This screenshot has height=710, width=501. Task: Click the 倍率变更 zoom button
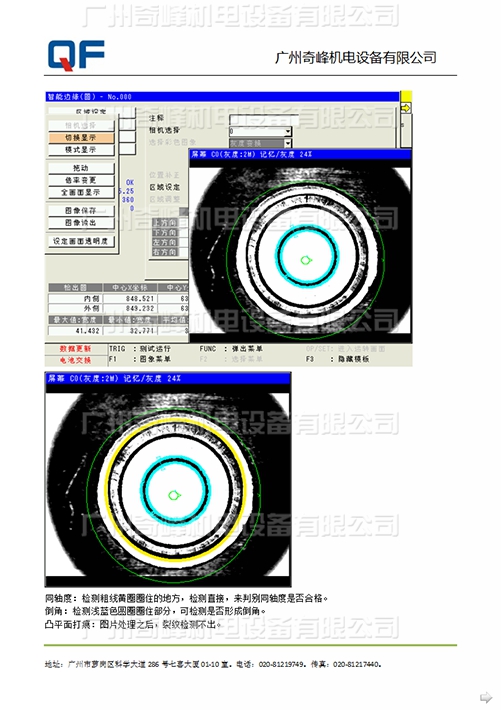(x=81, y=180)
